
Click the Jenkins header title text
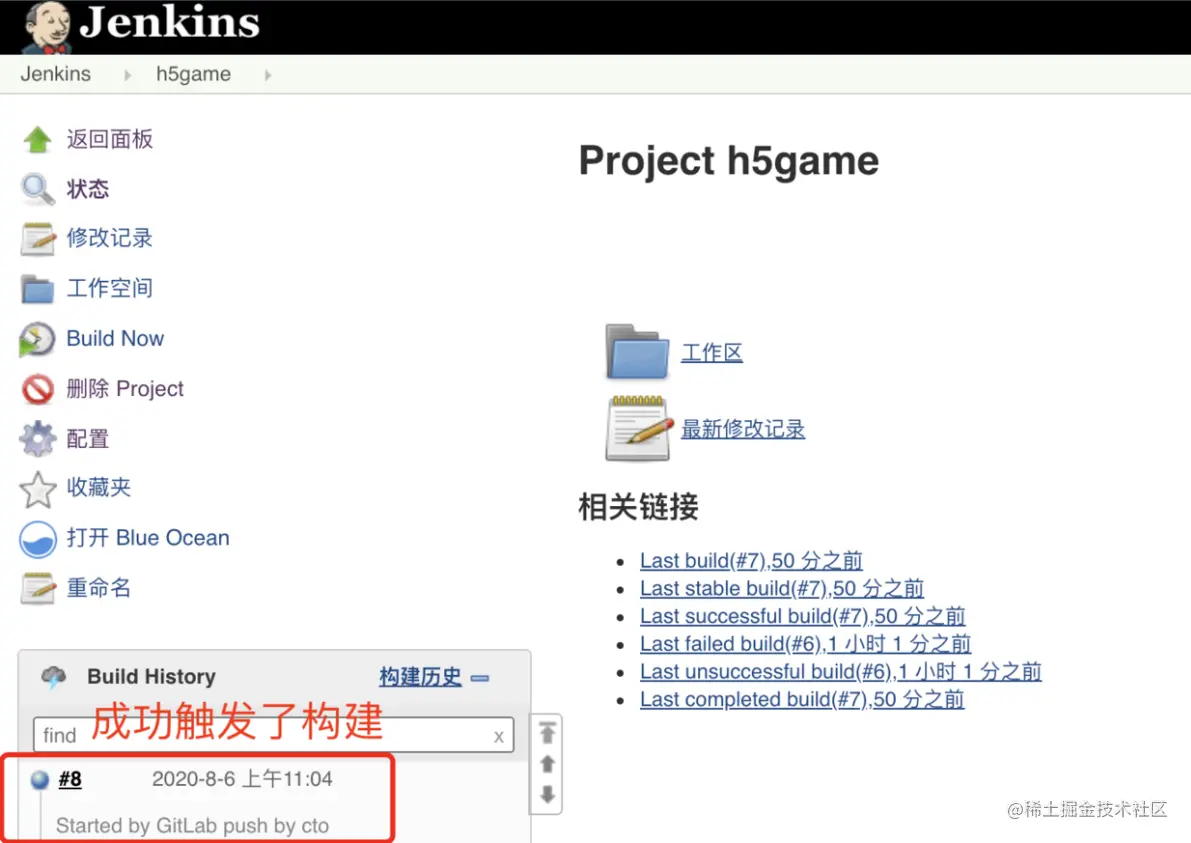169,22
